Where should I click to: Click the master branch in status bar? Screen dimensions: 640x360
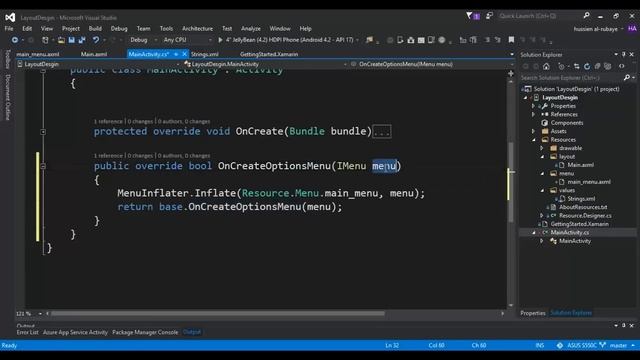pos(618,345)
